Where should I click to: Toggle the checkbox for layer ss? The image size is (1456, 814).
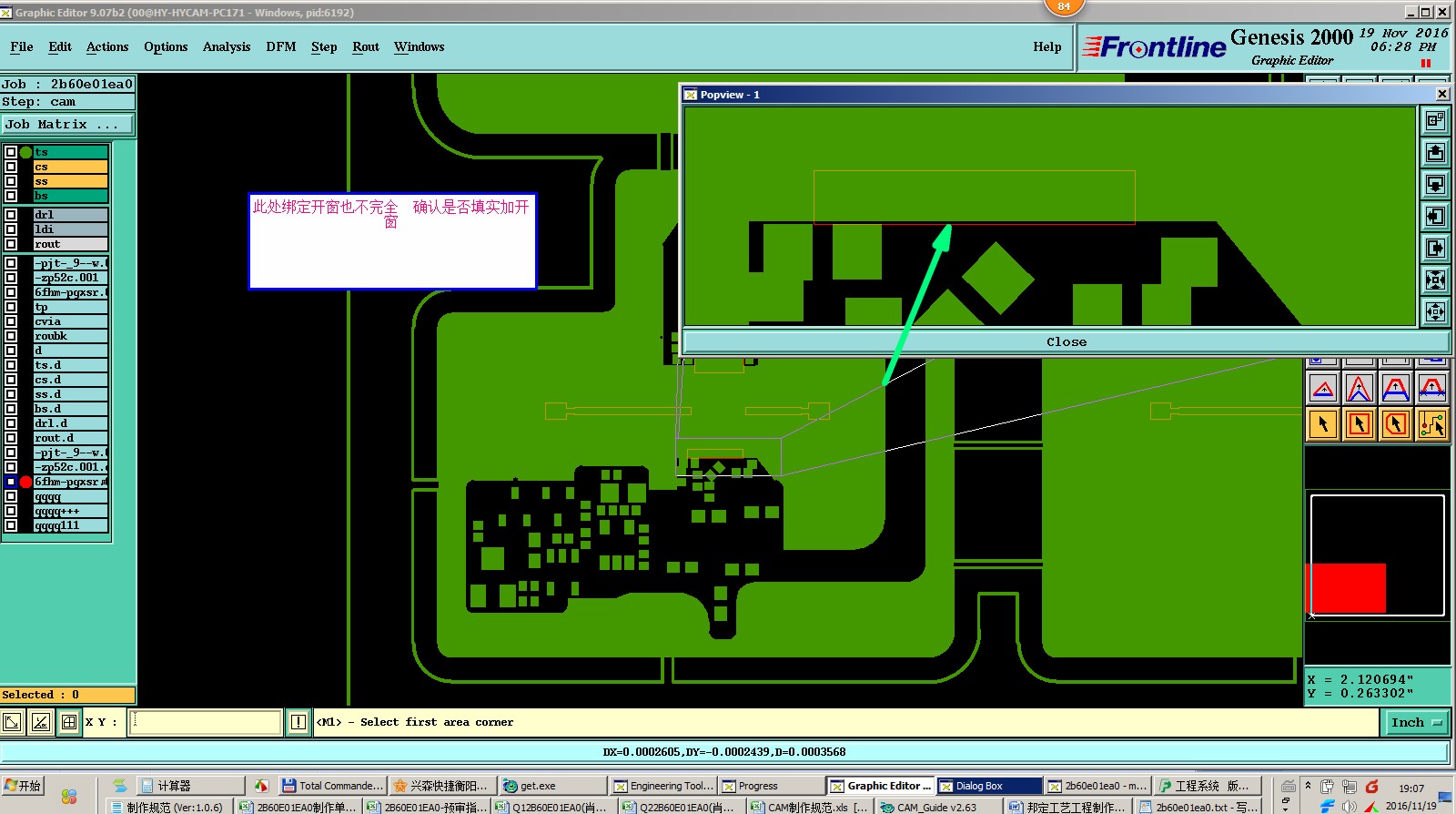click(11, 181)
